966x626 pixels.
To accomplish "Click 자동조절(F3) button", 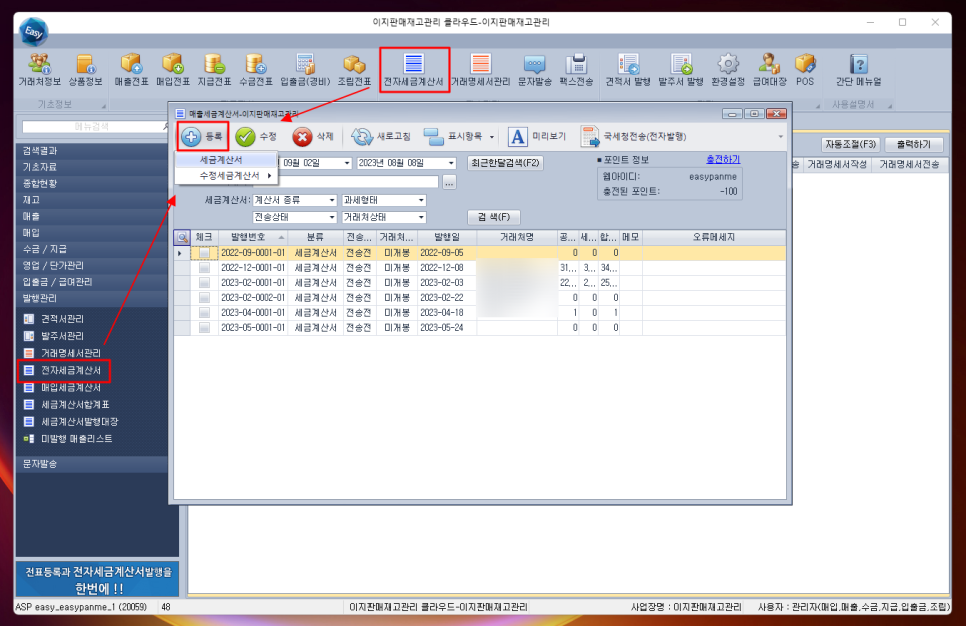I will 850,144.
